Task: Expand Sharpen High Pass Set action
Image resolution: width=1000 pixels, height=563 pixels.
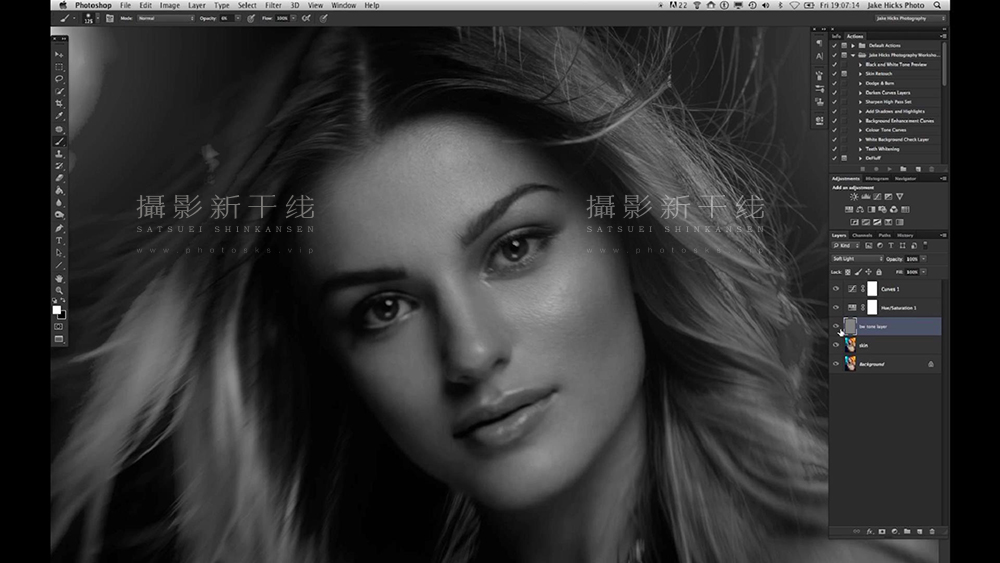Action: tap(860, 101)
